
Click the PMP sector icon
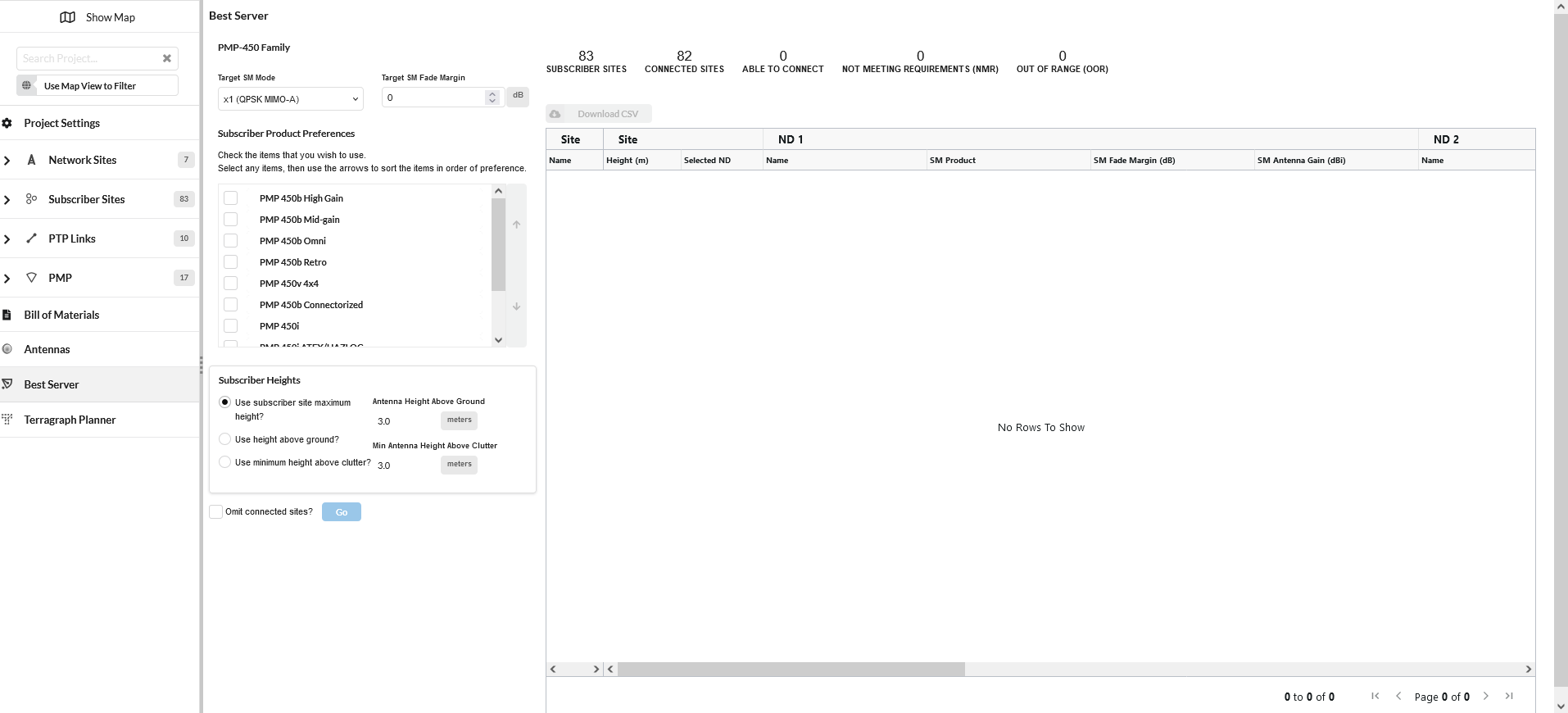tap(31, 278)
